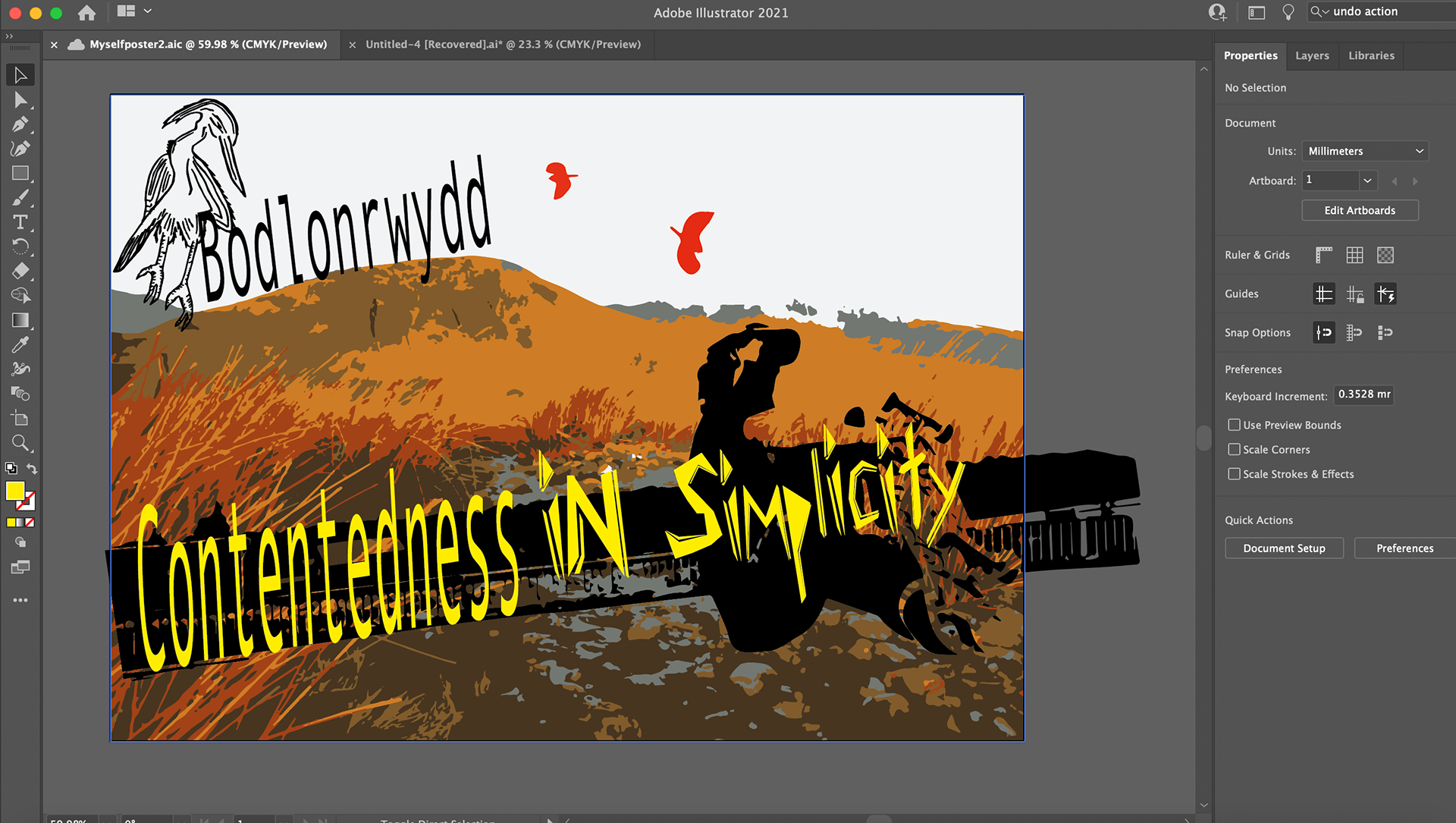
Task: Open the Edit Toolbar ellipsis
Action: 20,600
